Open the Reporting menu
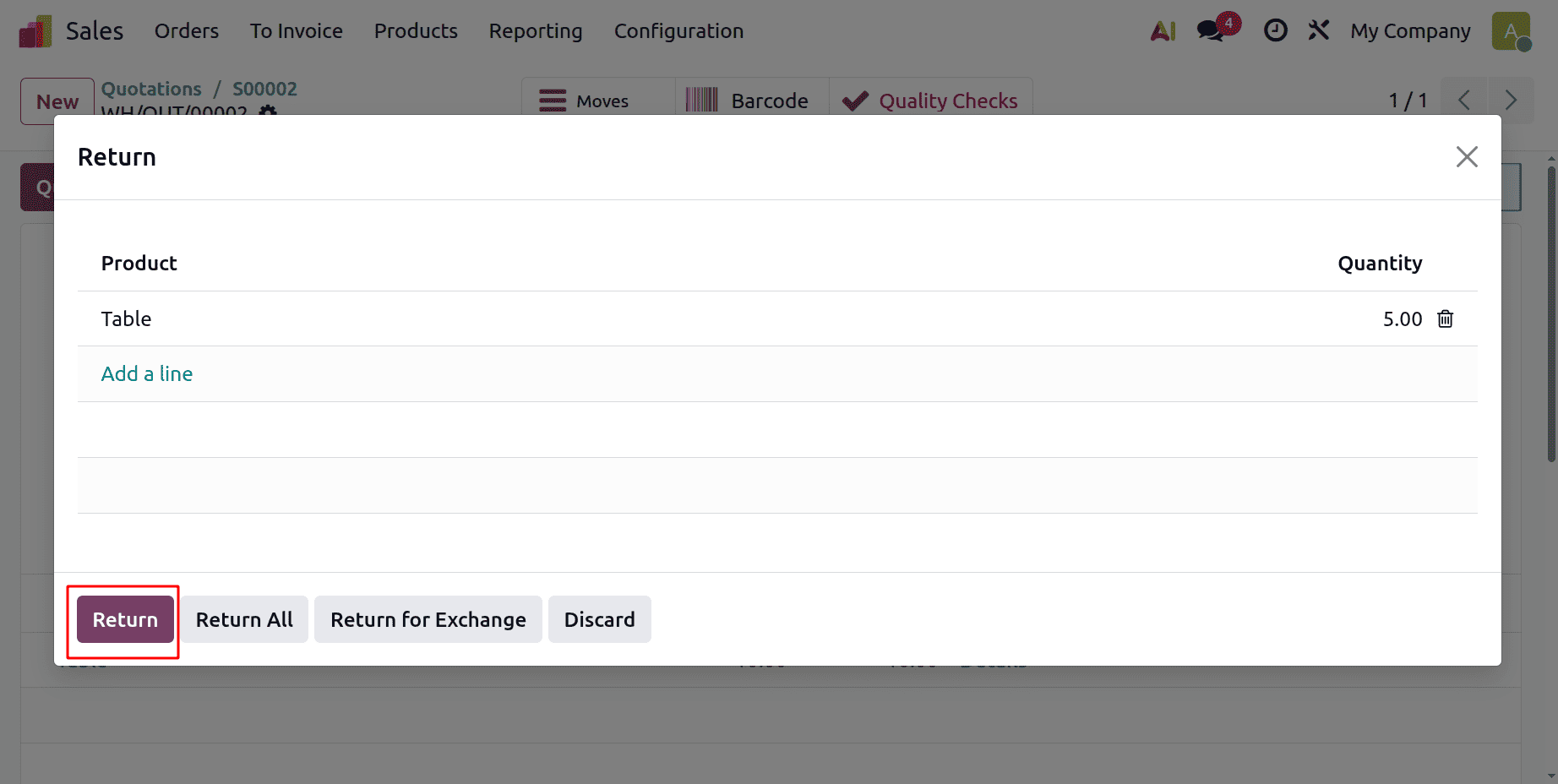Image resolution: width=1558 pixels, height=784 pixels. pyautogui.click(x=536, y=31)
